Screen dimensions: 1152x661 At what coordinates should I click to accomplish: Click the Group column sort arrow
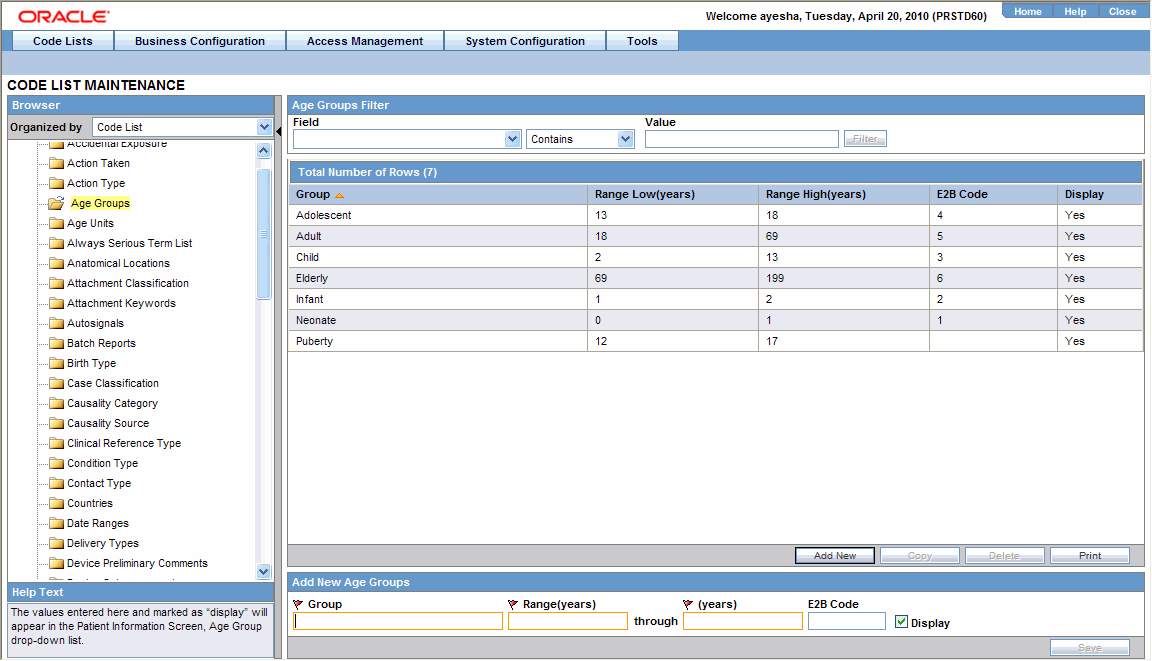click(339, 195)
